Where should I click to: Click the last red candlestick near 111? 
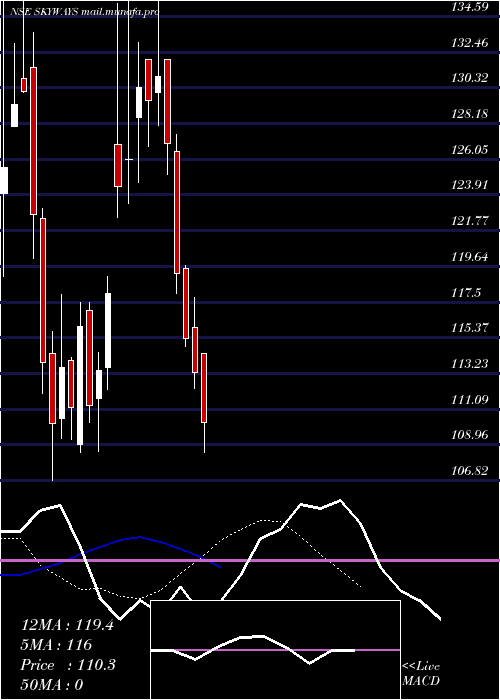coord(204,388)
